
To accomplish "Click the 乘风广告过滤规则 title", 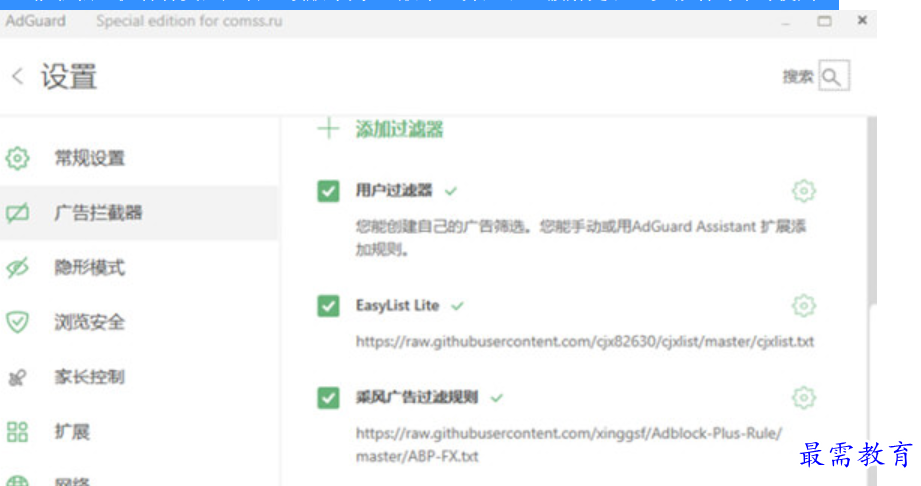I will pos(417,398).
